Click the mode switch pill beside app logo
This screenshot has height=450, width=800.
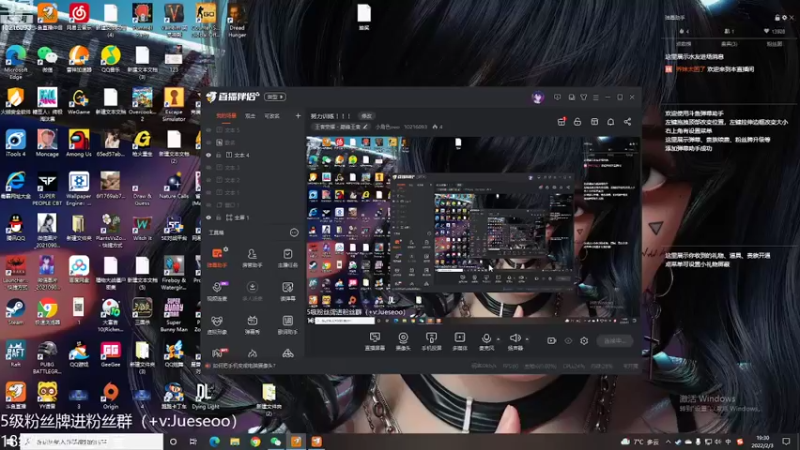tap(275, 97)
